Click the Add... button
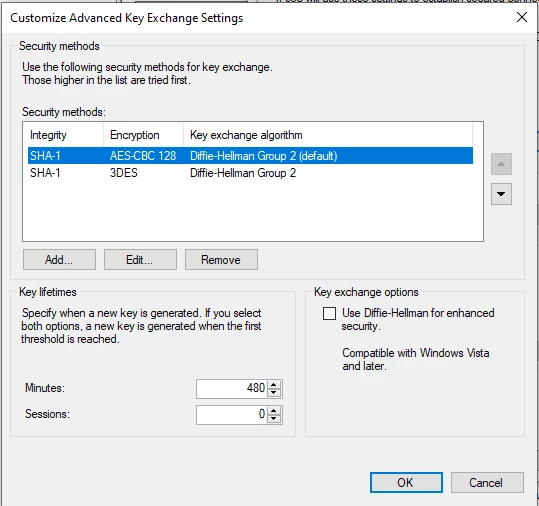This screenshot has height=506, width=539. [59, 260]
